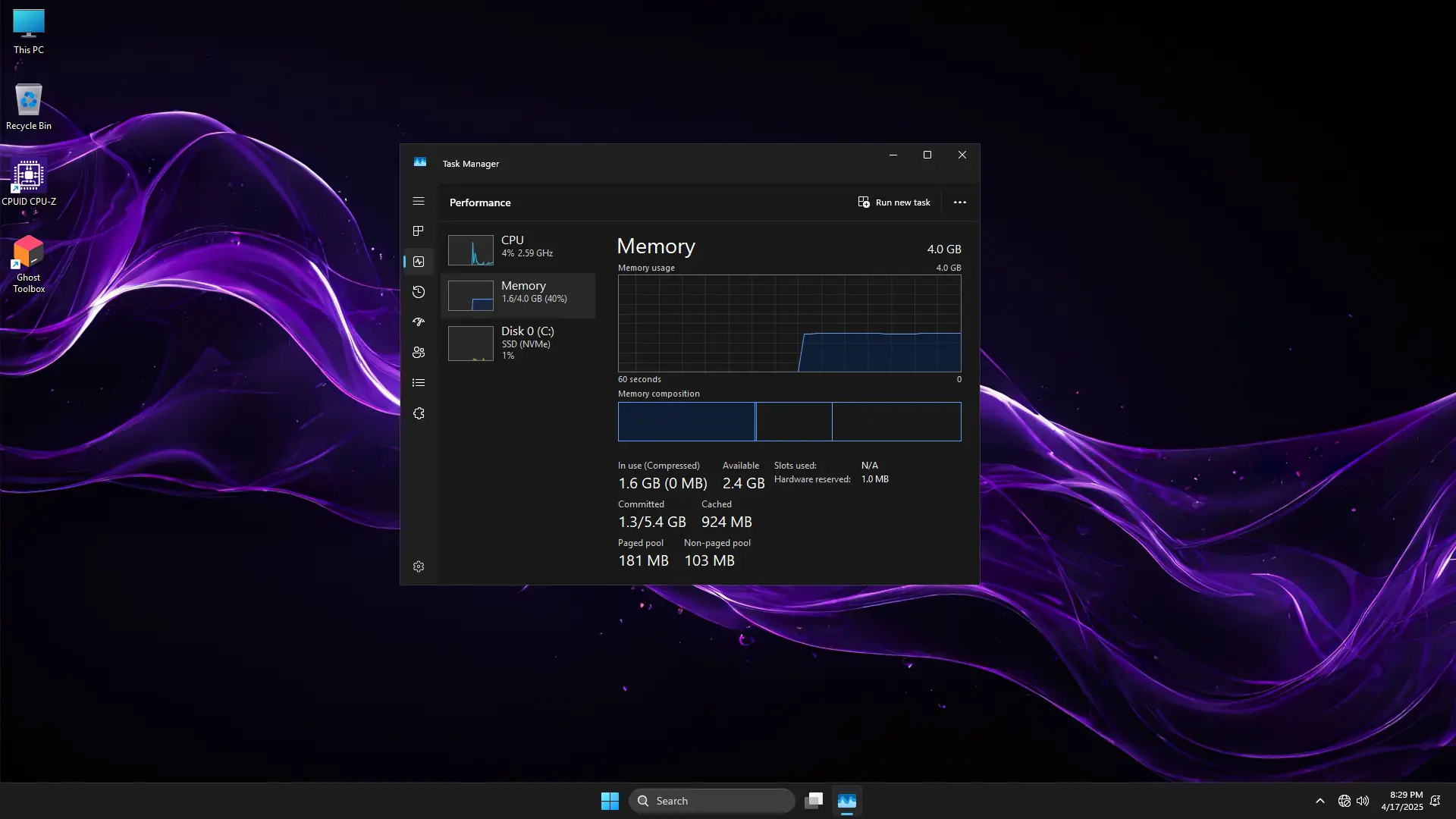Open the three-dot more options menu

[959, 202]
